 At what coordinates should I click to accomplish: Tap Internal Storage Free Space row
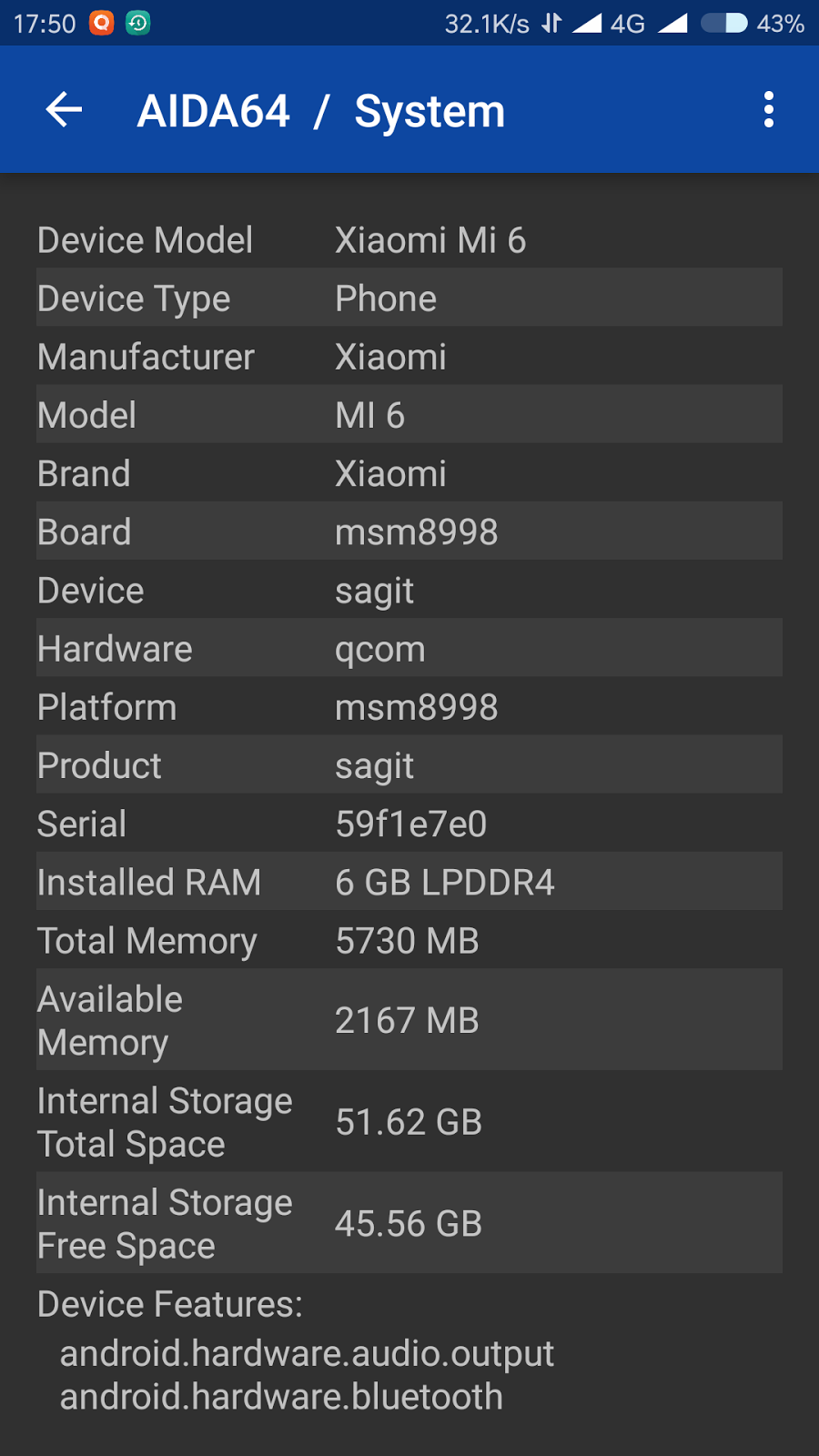(409, 1224)
